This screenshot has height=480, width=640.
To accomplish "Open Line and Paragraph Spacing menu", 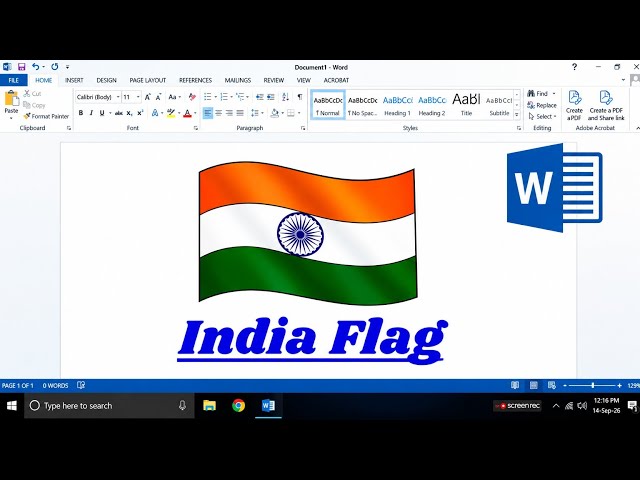I will coord(255,113).
